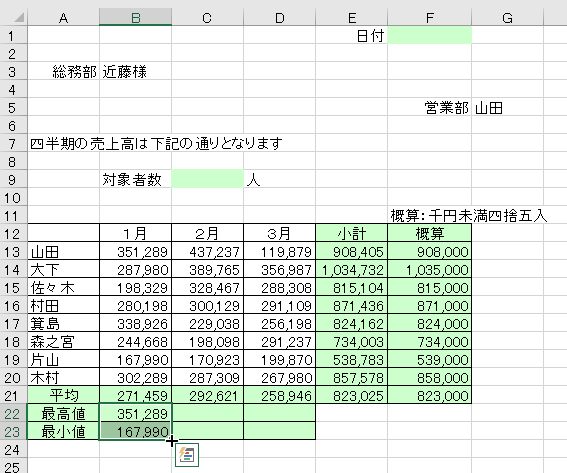
Task: Select row 12 header
Action: [13, 233]
